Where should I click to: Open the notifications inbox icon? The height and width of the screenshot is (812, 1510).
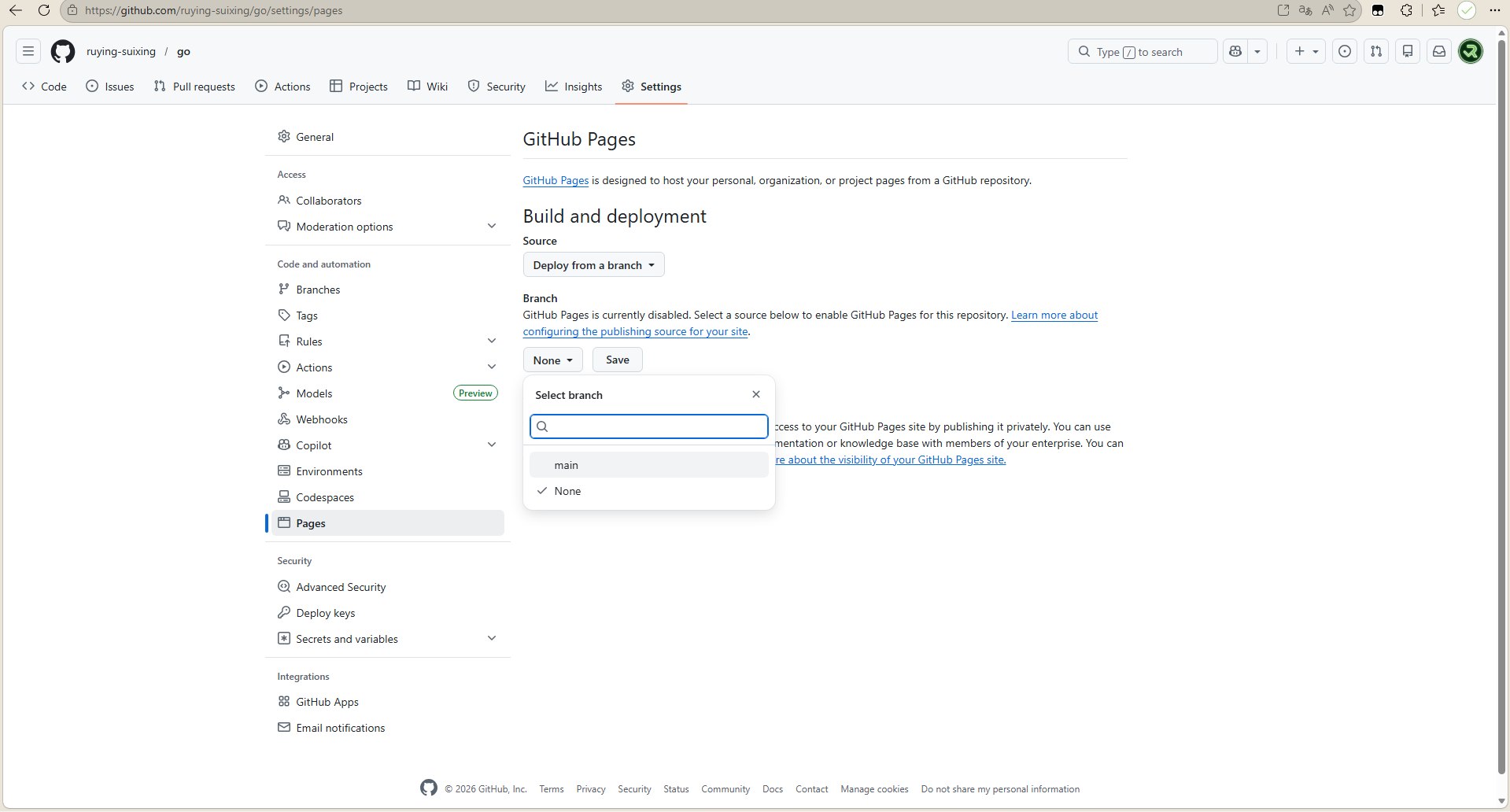(x=1439, y=51)
